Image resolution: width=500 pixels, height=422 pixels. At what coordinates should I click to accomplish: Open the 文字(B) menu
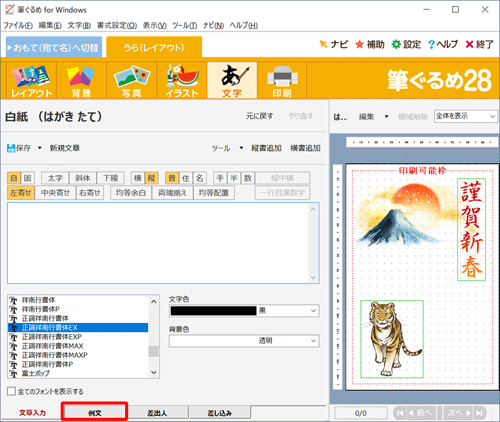pos(79,25)
